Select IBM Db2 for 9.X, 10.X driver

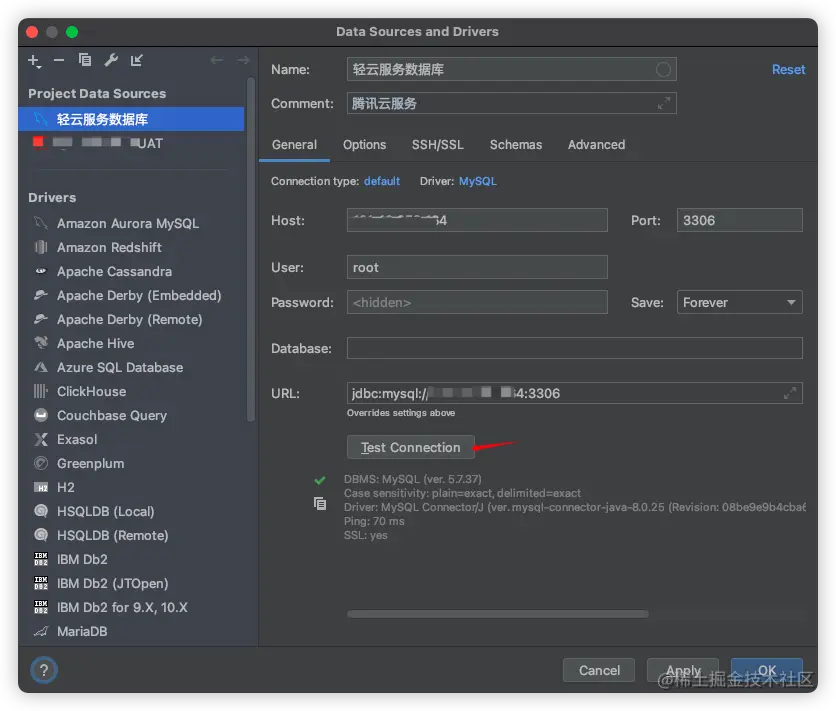[x=122, y=607]
